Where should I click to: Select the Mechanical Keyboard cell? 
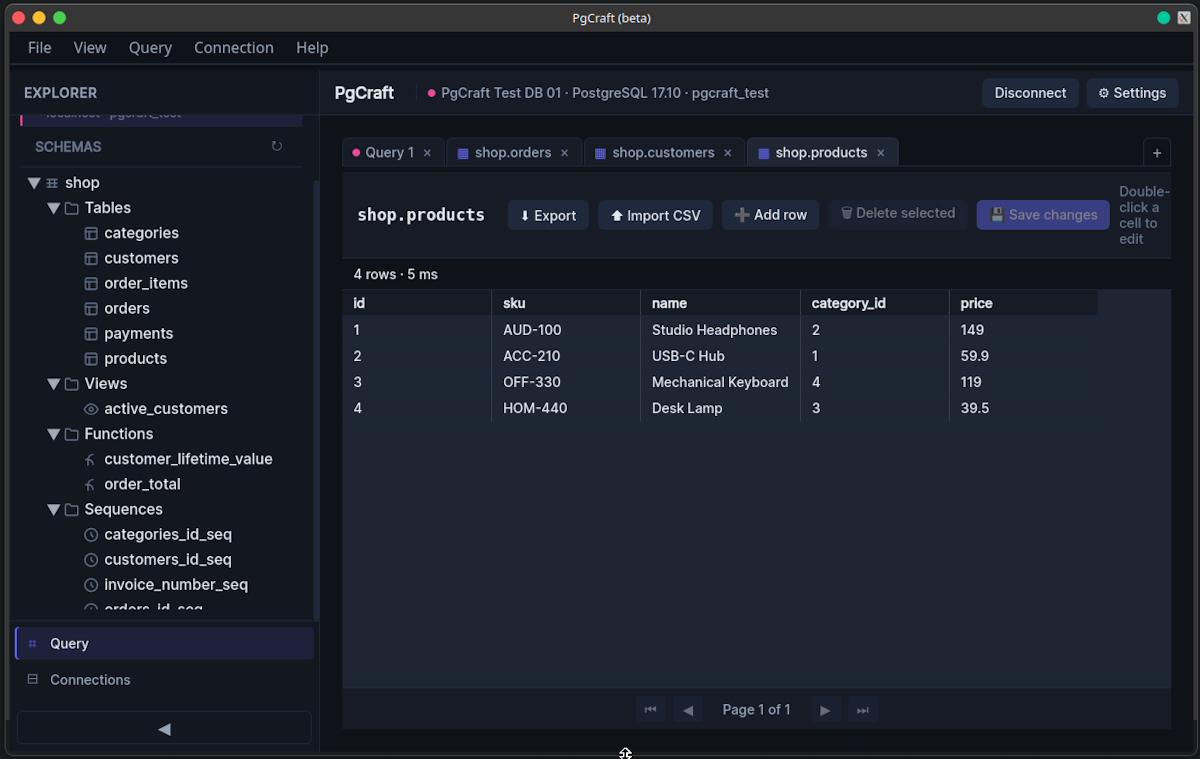click(720, 382)
